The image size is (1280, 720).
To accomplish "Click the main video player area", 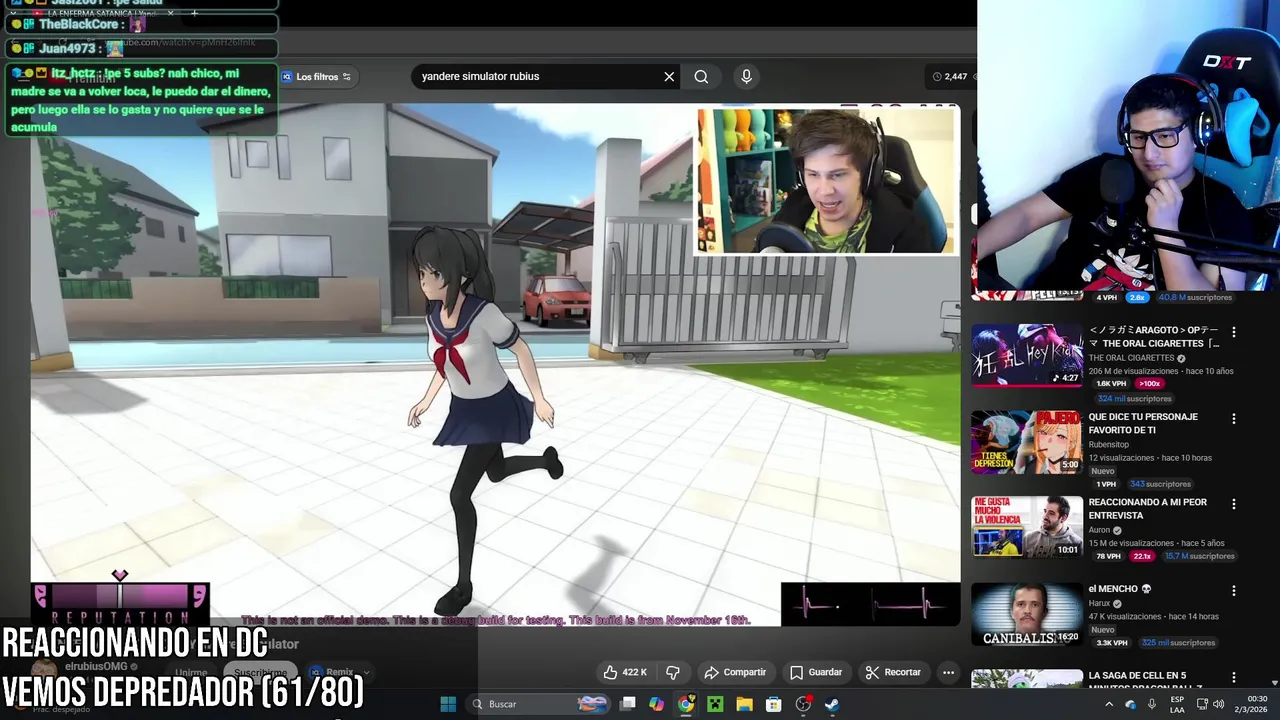I will (495, 365).
